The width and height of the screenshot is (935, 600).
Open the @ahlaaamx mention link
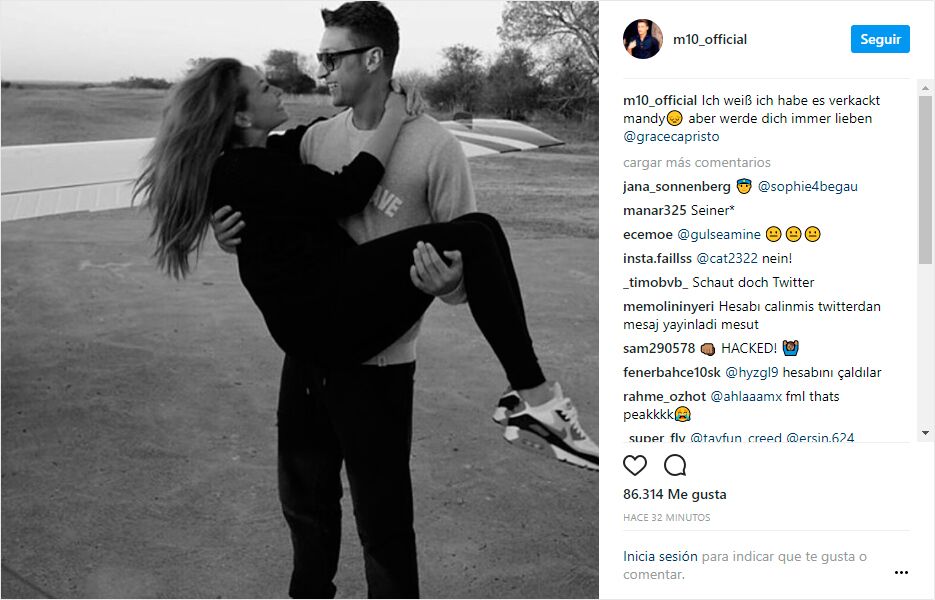coord(746,396)
